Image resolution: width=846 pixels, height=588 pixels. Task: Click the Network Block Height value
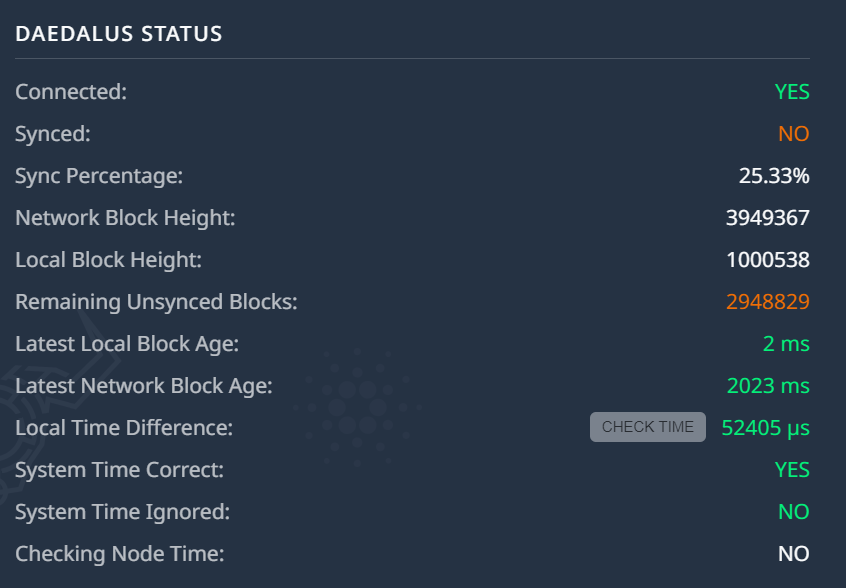767,217
